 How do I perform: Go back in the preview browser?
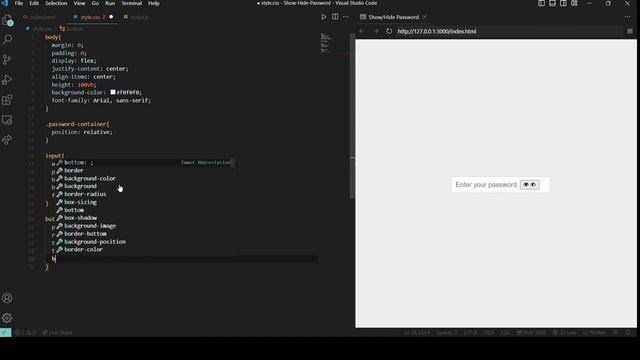362,31
